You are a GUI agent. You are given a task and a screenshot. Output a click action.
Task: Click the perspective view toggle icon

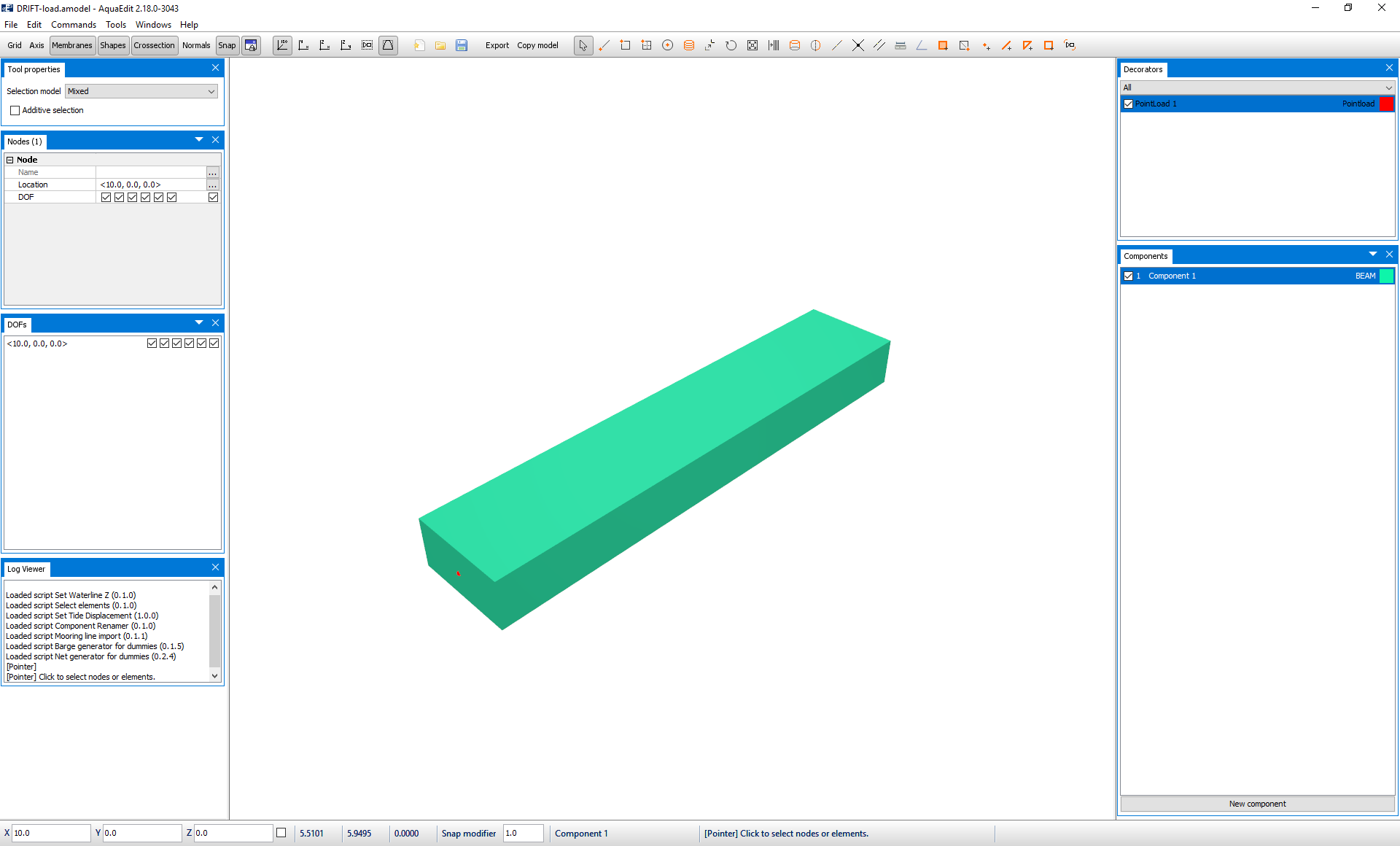tap(389, 45)
